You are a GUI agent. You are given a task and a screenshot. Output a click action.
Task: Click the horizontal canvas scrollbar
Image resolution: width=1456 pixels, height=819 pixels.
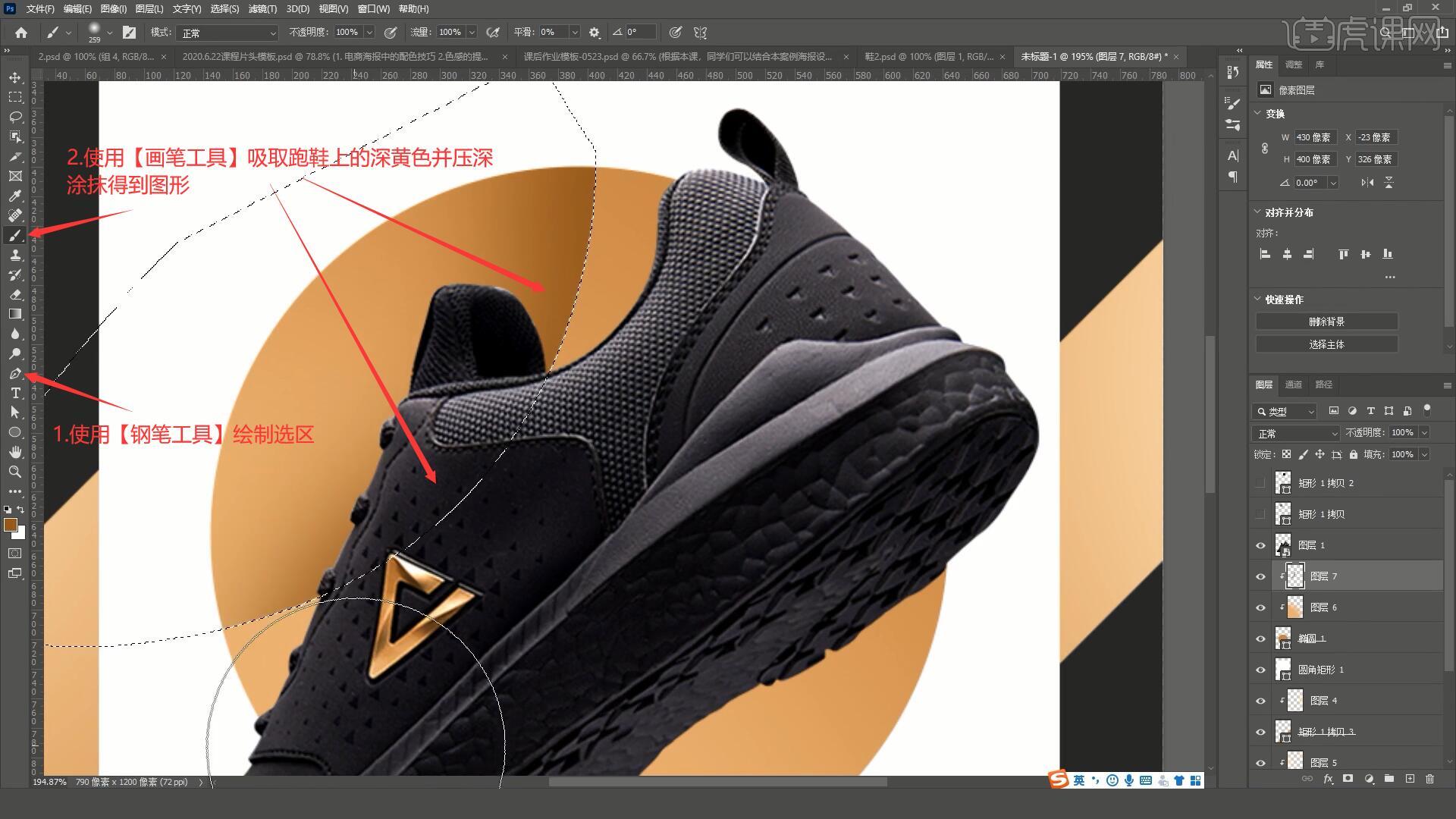click(717, 782)
